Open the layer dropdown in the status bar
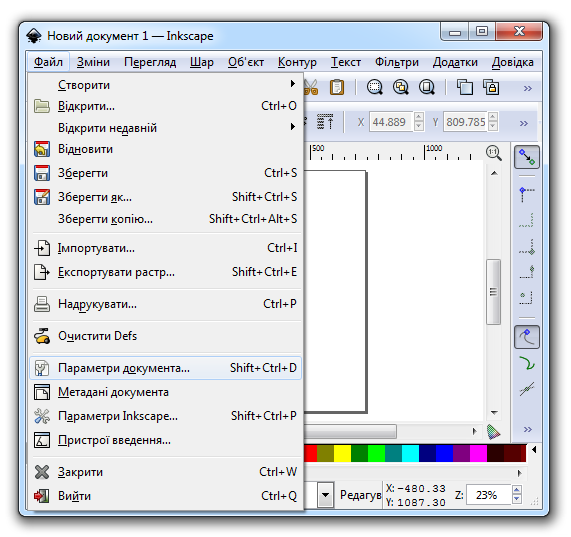The width and height of the screenshot is (571, 537). [326, 495]
